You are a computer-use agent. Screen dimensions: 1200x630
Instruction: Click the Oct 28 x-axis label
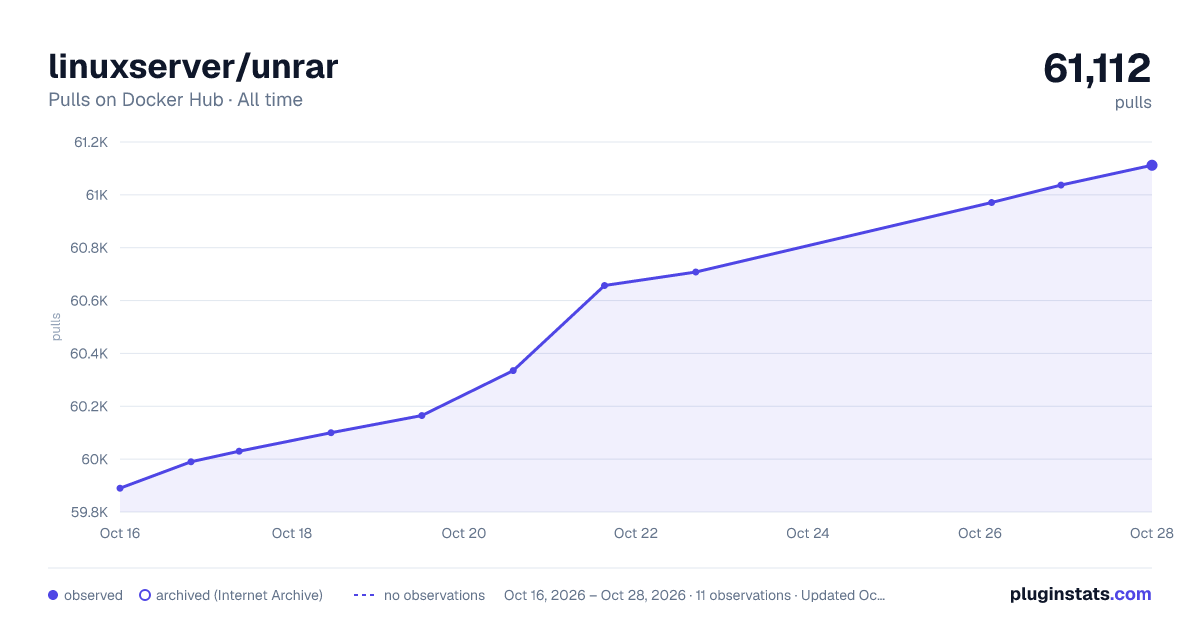pos(1150,533)
